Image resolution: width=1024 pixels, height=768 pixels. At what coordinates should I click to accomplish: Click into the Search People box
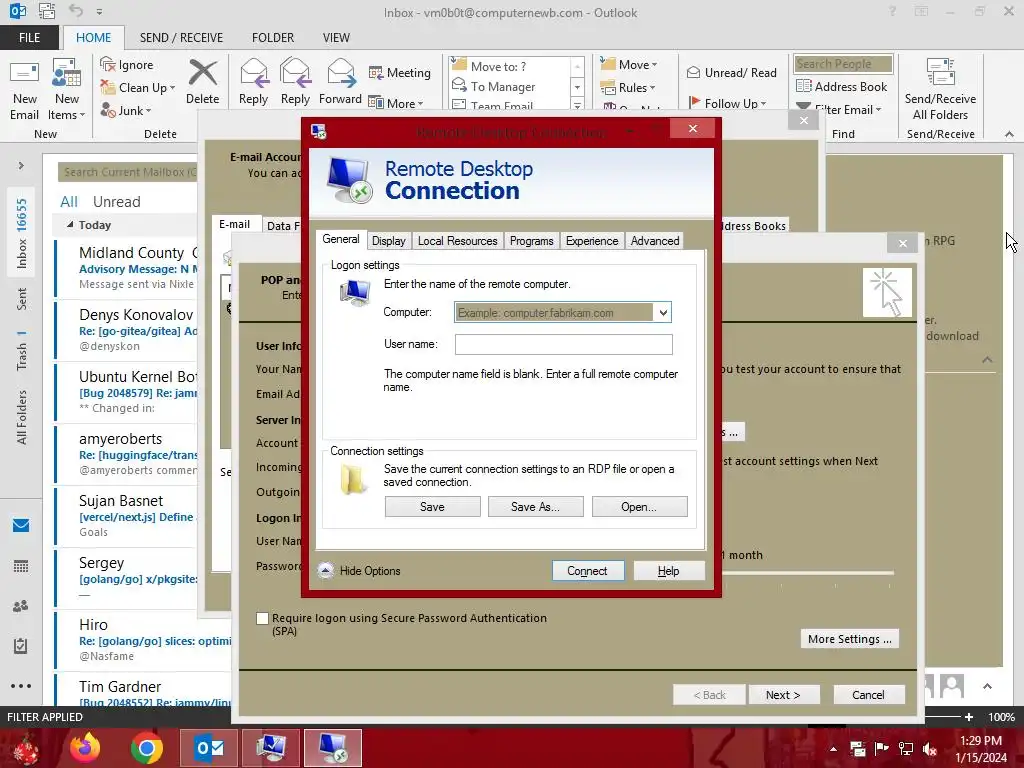pos(843,64)
